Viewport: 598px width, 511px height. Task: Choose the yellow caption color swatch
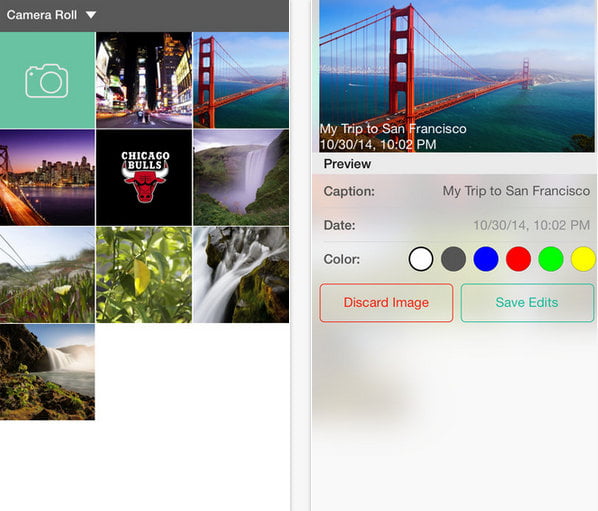(x=583, y=259)
